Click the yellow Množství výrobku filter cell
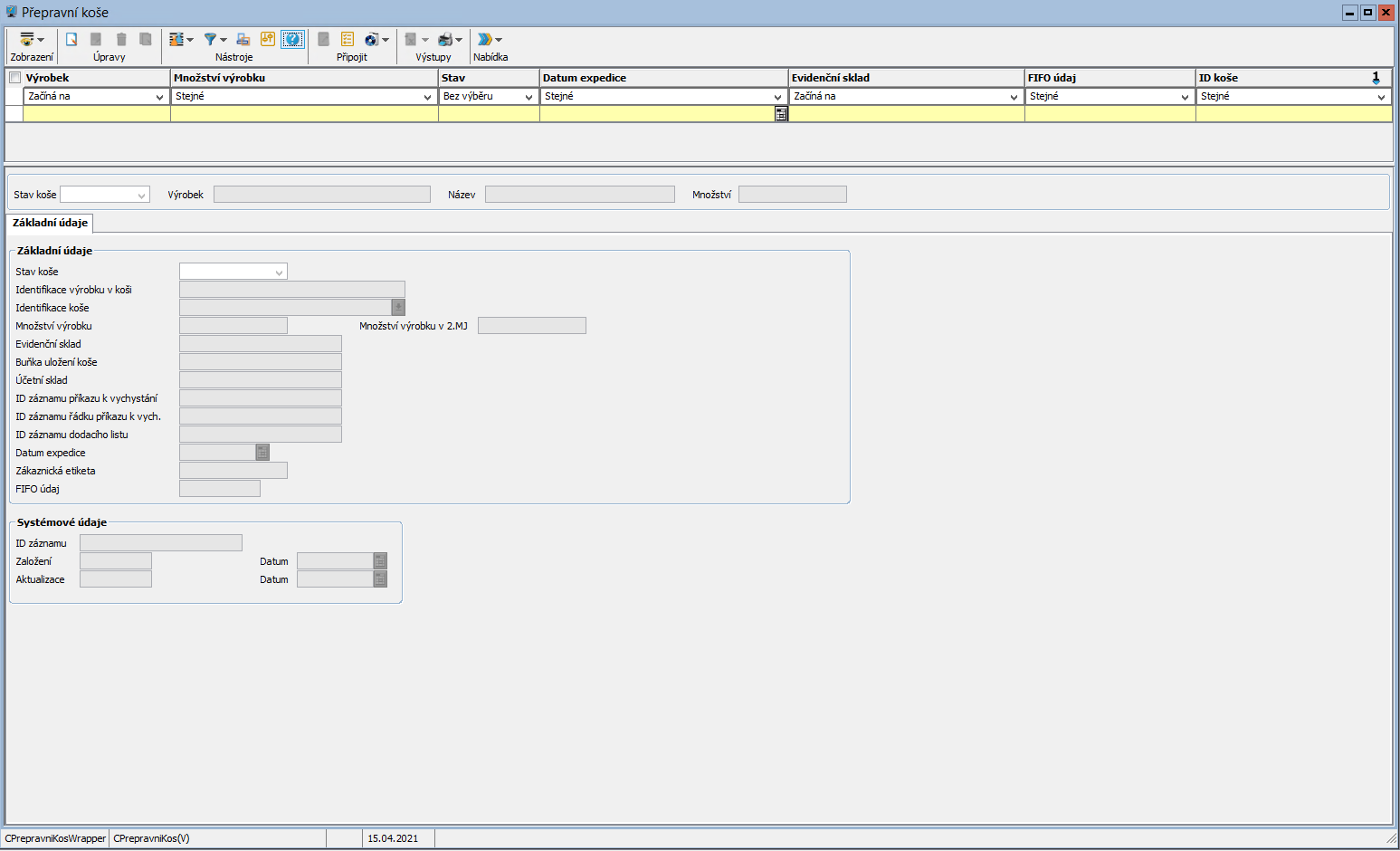Viewport: 1400px width, 851px height. (x=304, y=114)
